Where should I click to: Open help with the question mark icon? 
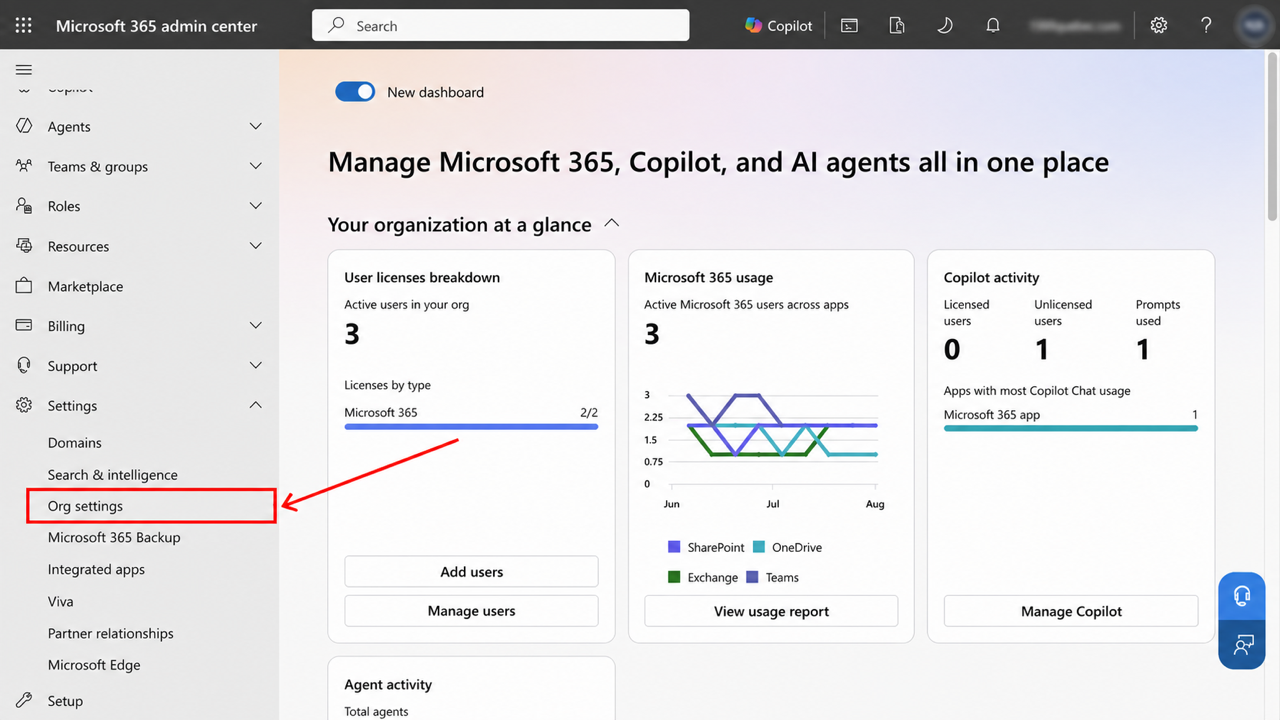[x=1206, y=26]
